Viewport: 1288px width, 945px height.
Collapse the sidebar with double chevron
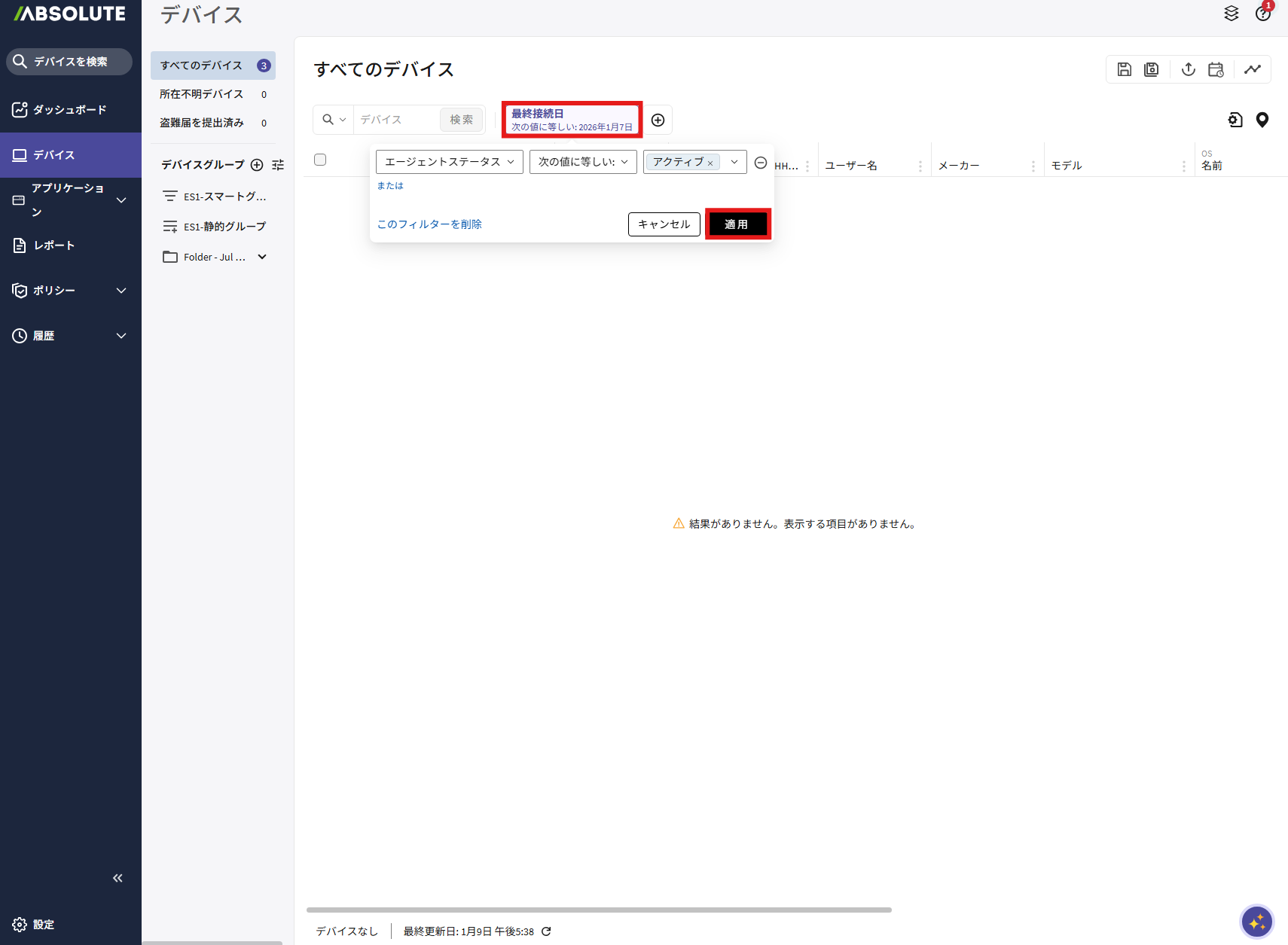(x=118, y=878)
